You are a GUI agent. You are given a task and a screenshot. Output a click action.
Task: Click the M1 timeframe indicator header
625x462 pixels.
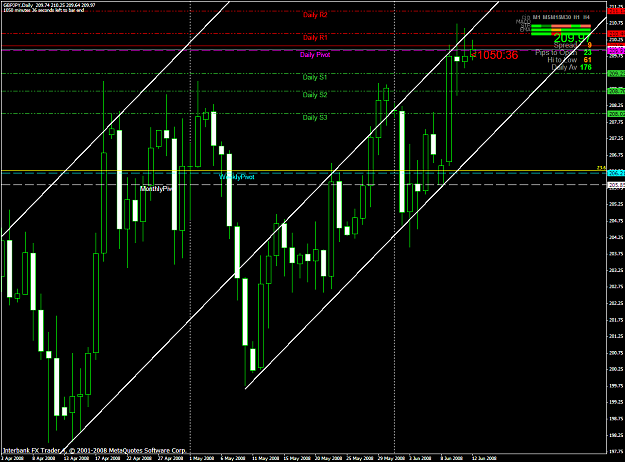[537, 18]
